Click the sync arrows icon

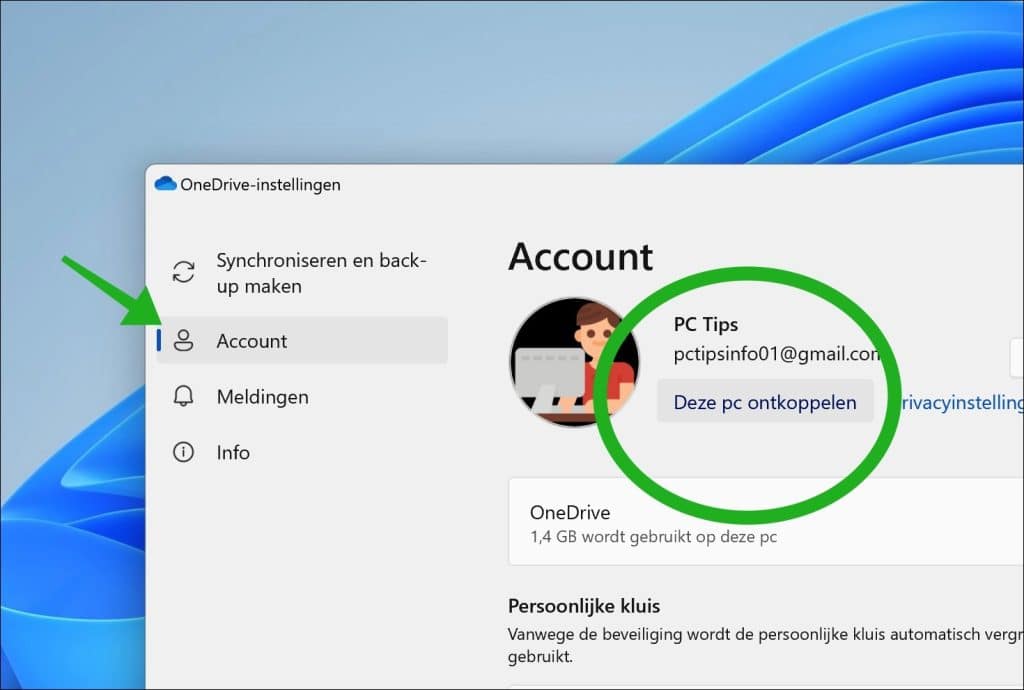(184, 272)
